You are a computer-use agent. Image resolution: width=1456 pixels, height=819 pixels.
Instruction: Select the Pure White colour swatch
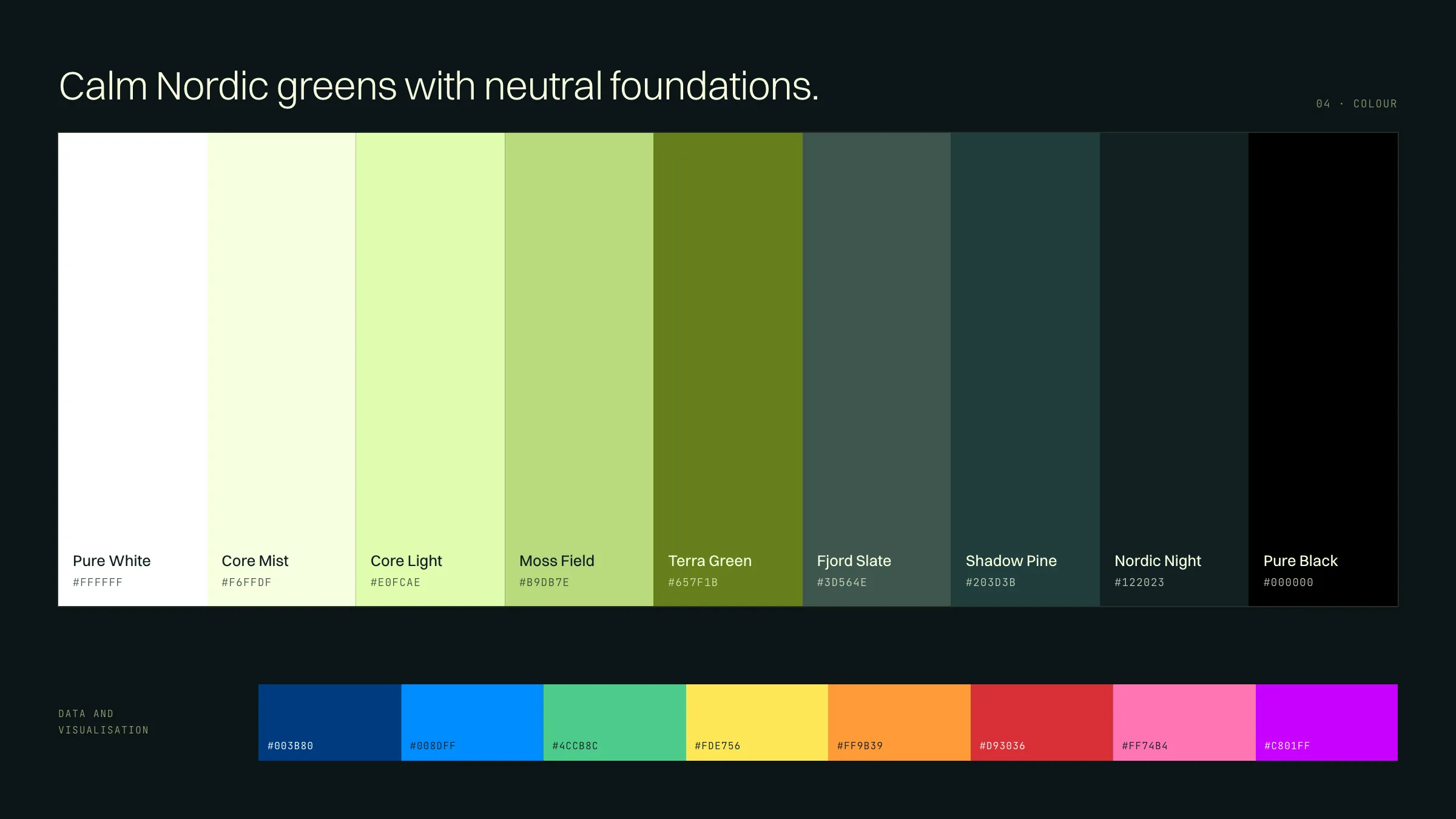133,369
